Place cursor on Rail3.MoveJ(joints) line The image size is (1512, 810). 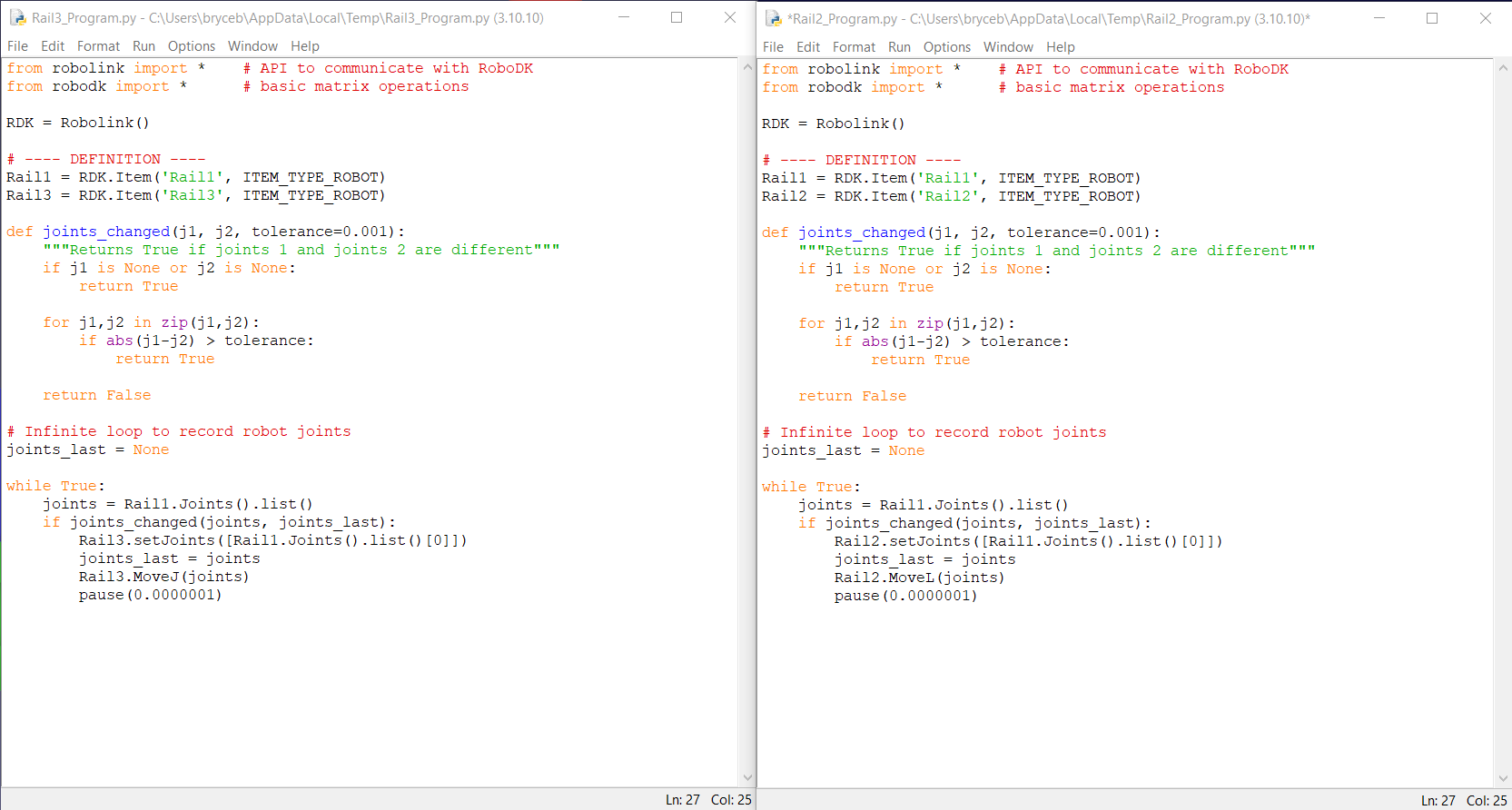[x=163, y=577]
